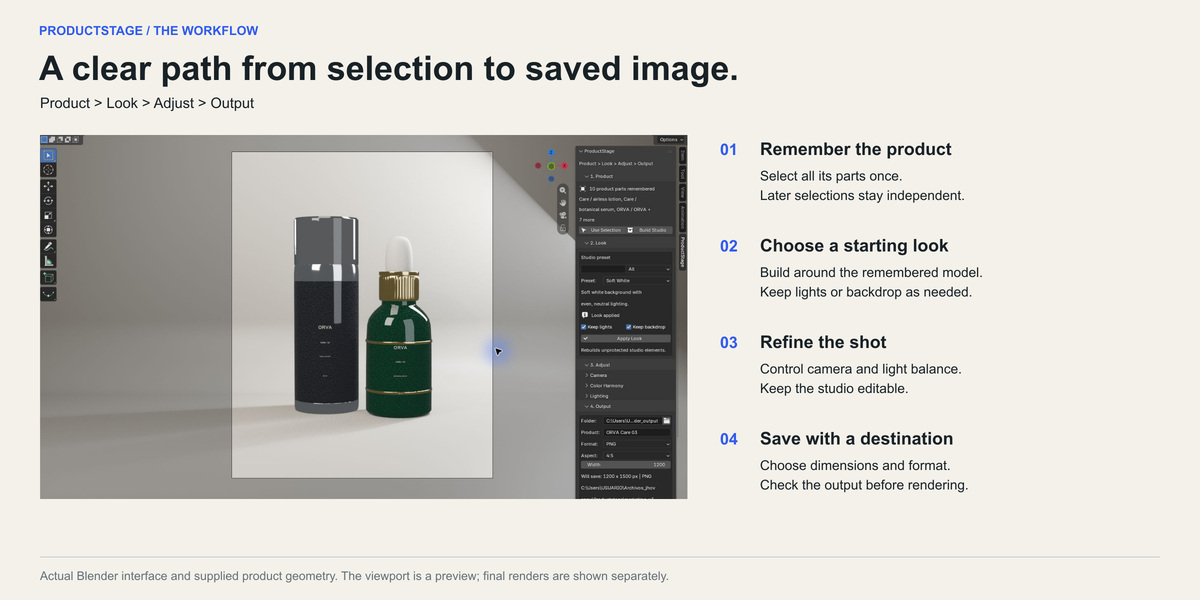Collapse the ProductStage panel header
The width and height of the screenshot is (1200, 600).
(624, 151)
